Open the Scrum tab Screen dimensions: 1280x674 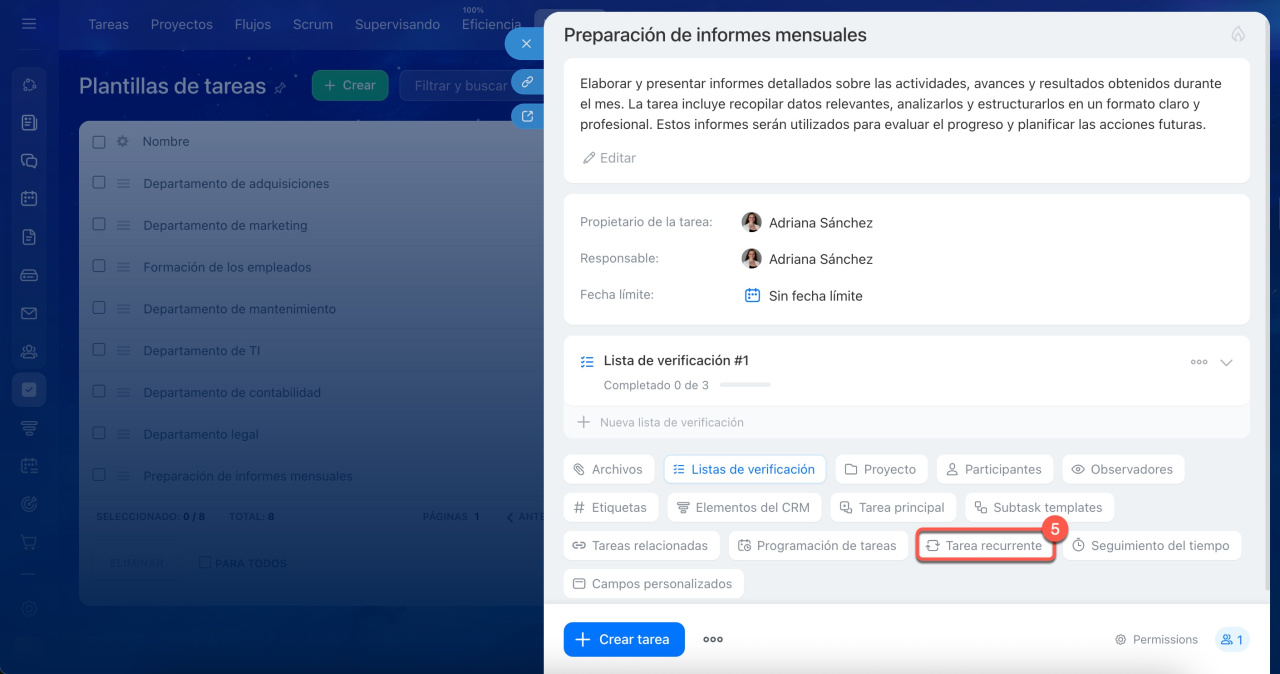pos(313,24)
